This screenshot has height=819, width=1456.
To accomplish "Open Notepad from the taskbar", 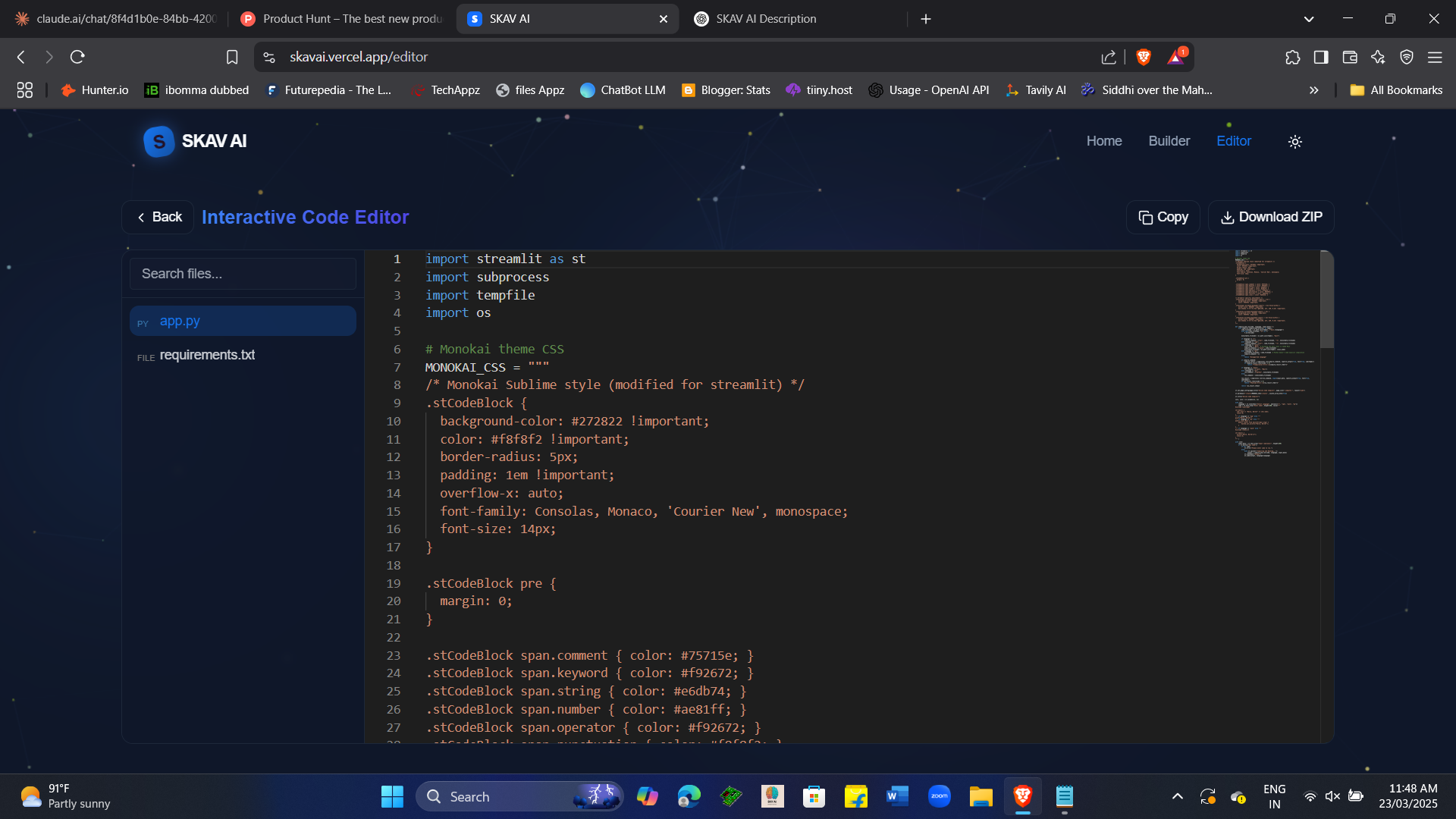I will click(1064, 796).
